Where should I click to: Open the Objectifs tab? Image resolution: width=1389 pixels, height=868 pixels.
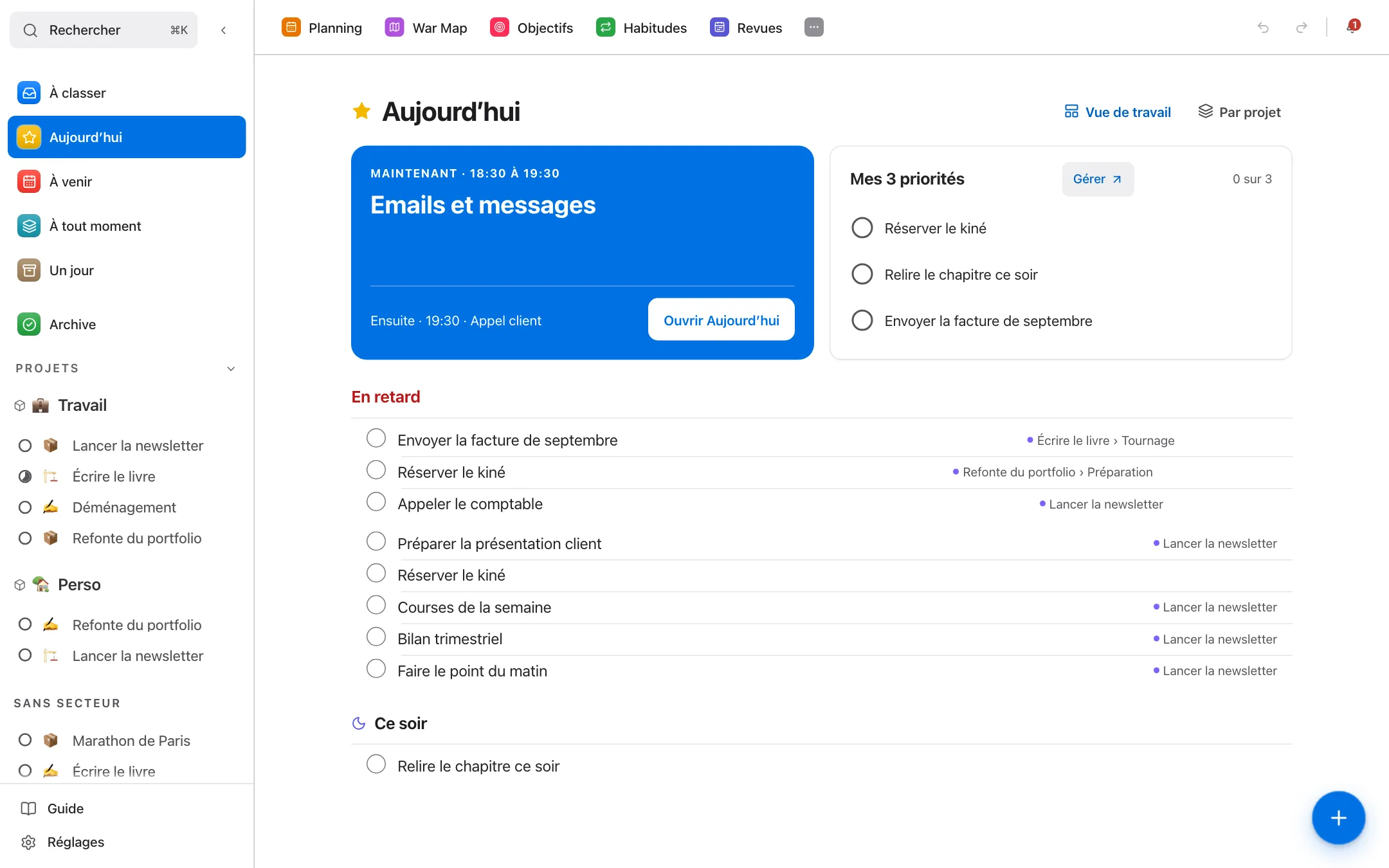[531, 28]
